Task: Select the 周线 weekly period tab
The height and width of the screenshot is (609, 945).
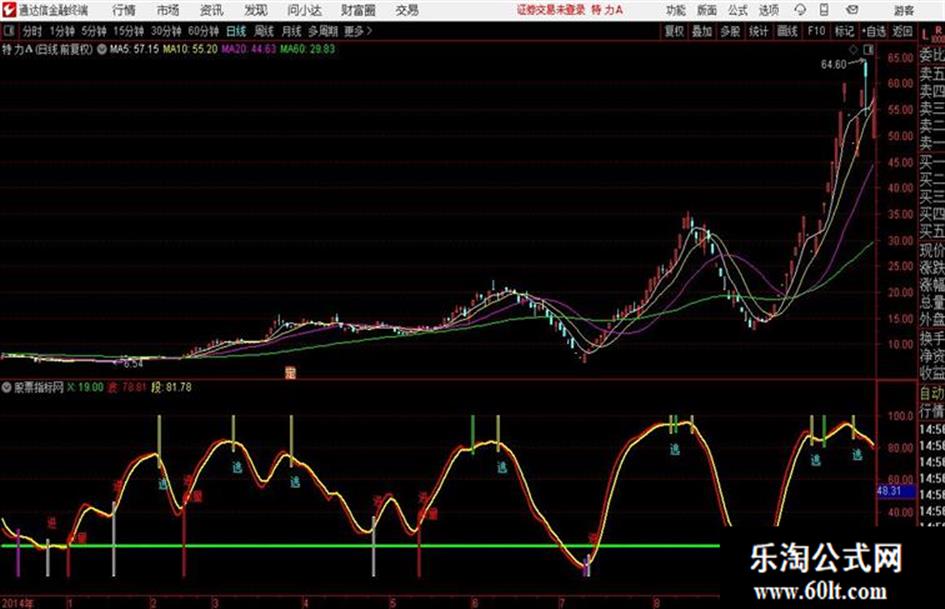Action: point(264,31)
